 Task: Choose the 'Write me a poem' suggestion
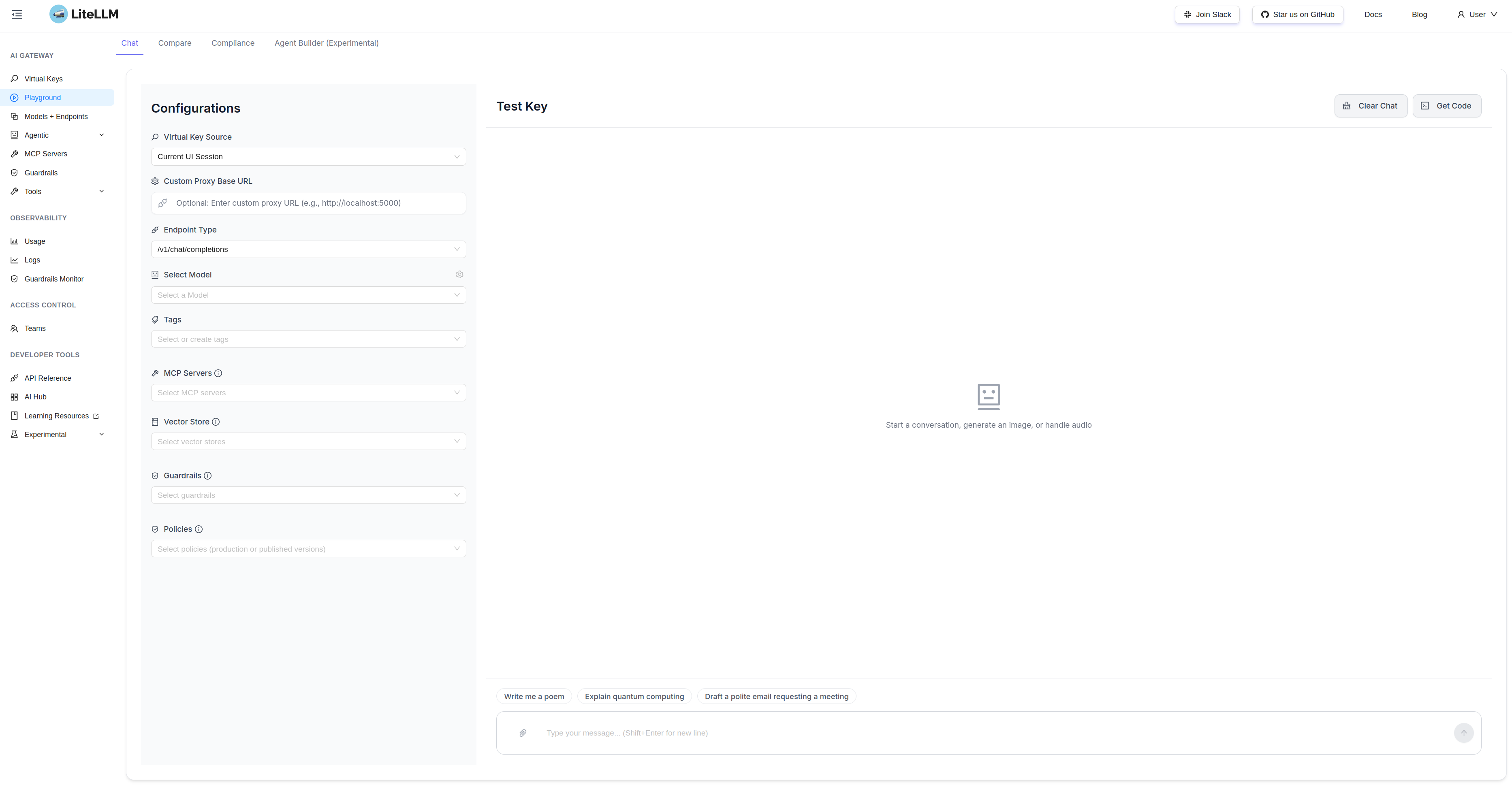[534, 696]
